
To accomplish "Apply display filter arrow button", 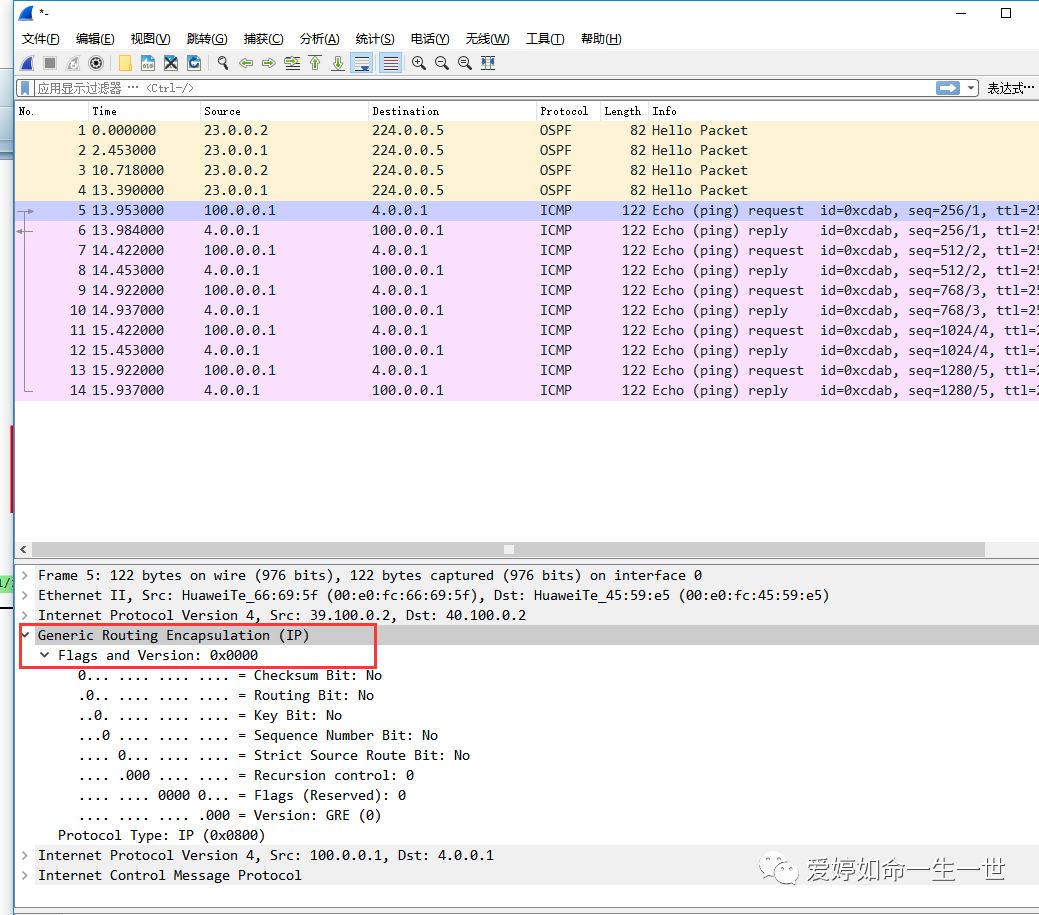I will pos(948,88).
